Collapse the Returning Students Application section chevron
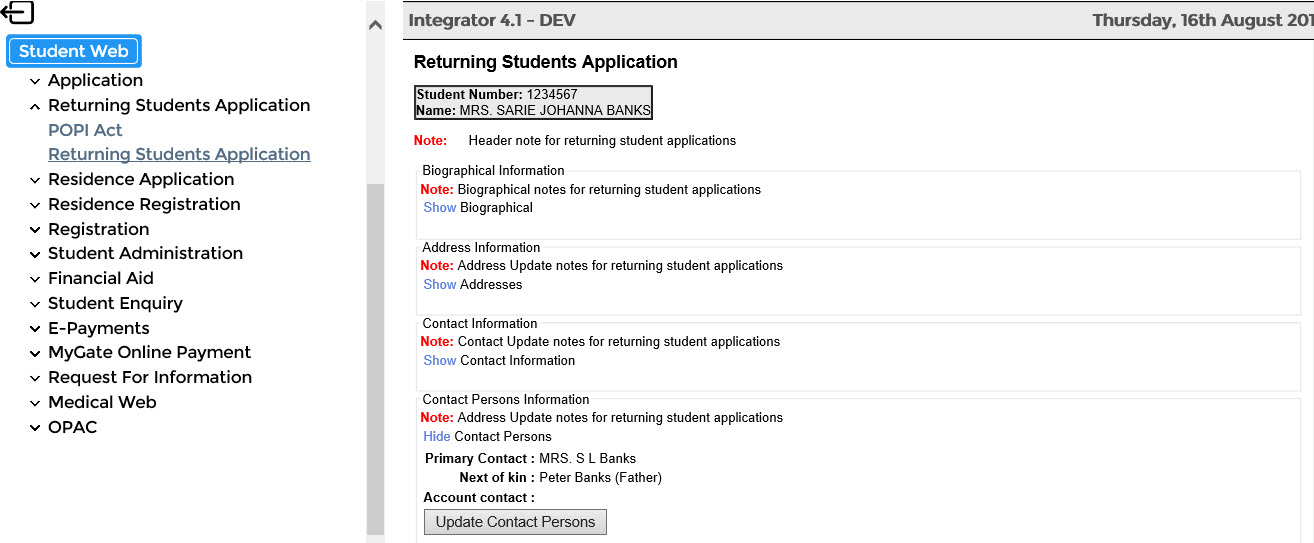The height and width of the screenshot is (543, 1314). [35, 106]
